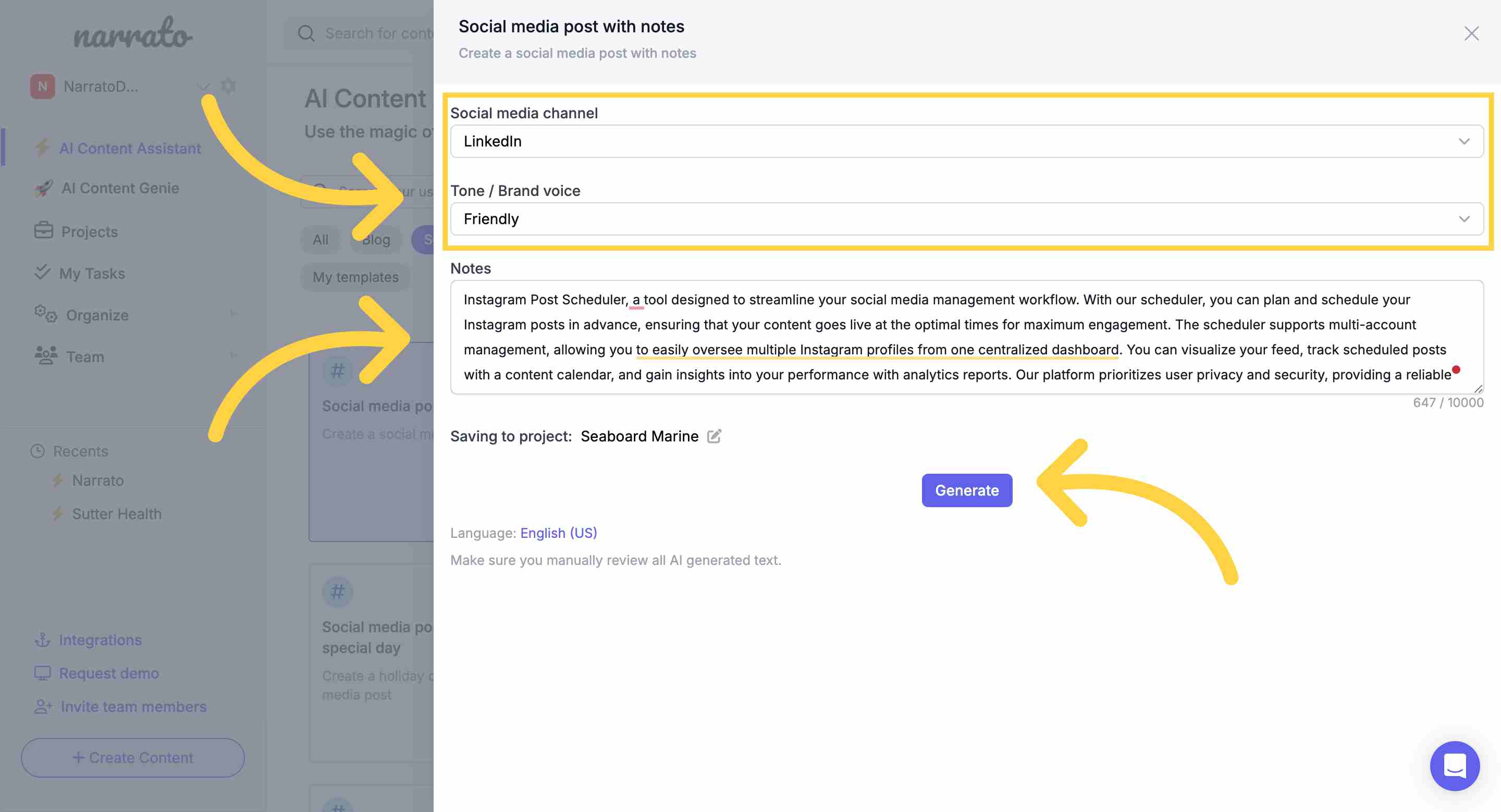
Task: Expand the Team submenu arrow
Action: pyautogui.click(x=233, y=355)
